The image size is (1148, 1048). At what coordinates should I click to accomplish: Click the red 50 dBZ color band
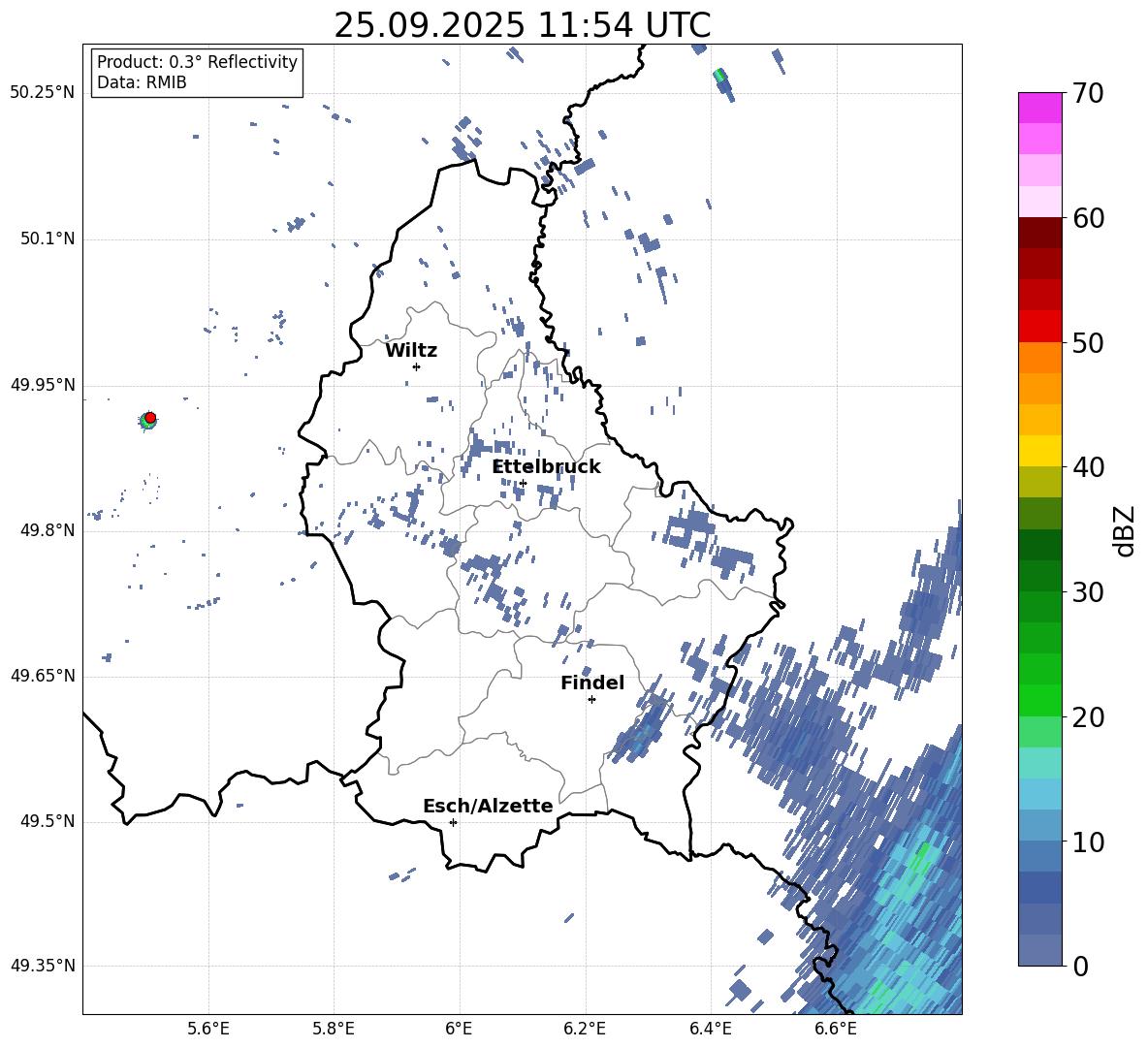[1039, 327]
